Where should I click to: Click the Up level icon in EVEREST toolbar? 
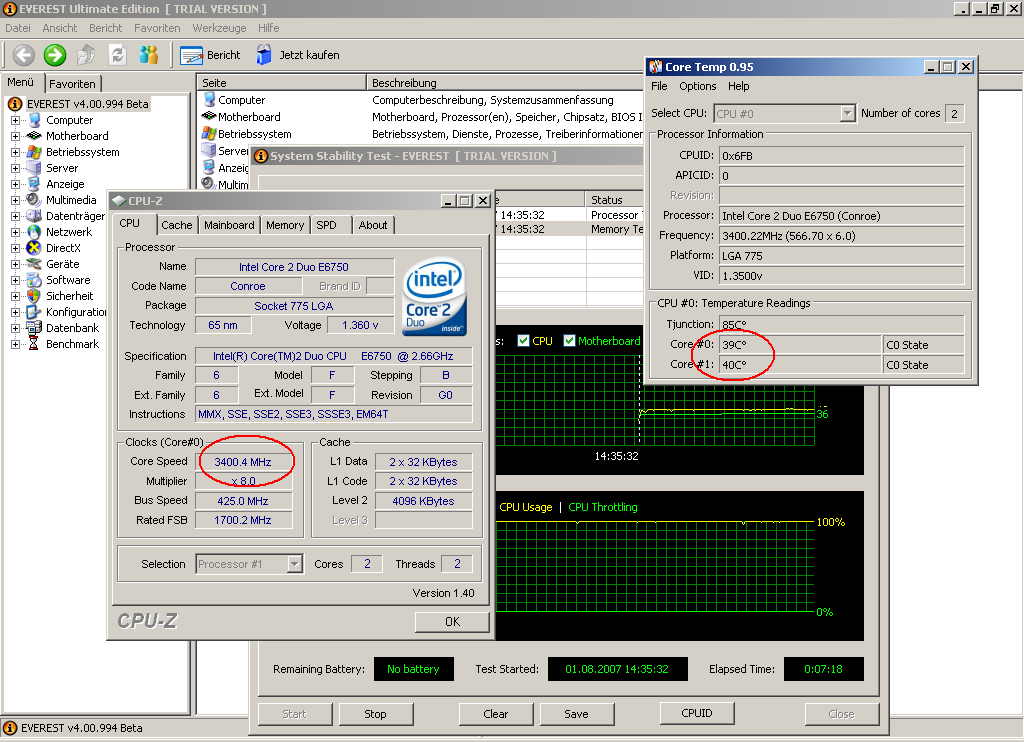coord(86,55)
